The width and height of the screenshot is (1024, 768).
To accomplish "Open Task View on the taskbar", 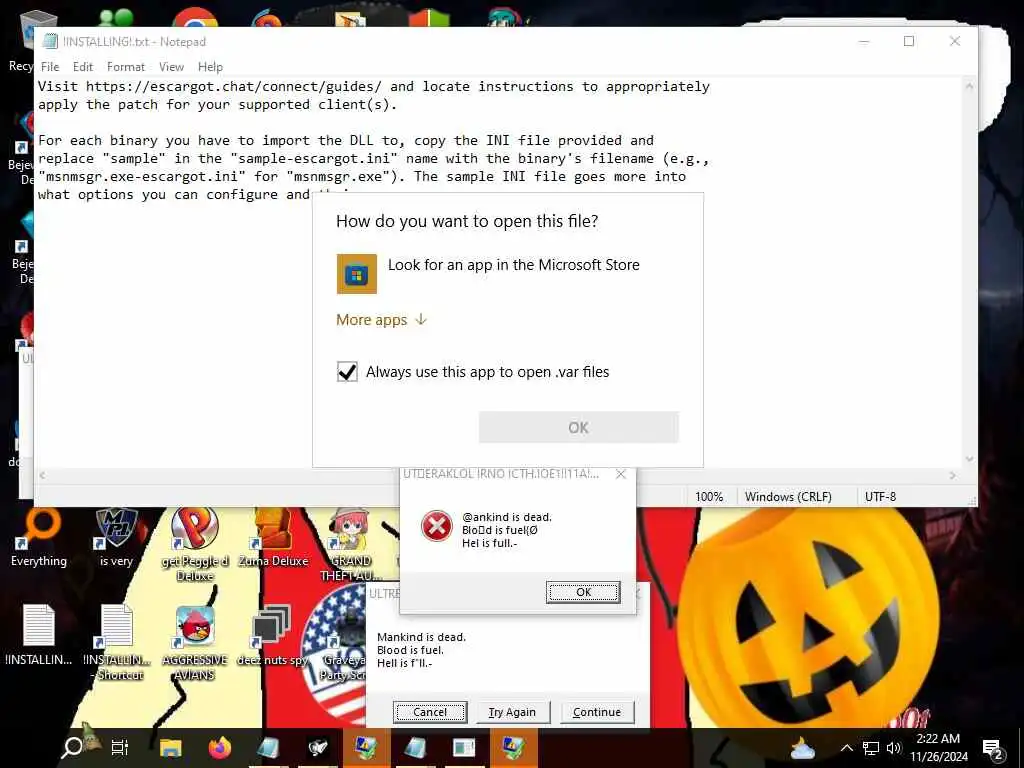I will (x=120, y=747).
